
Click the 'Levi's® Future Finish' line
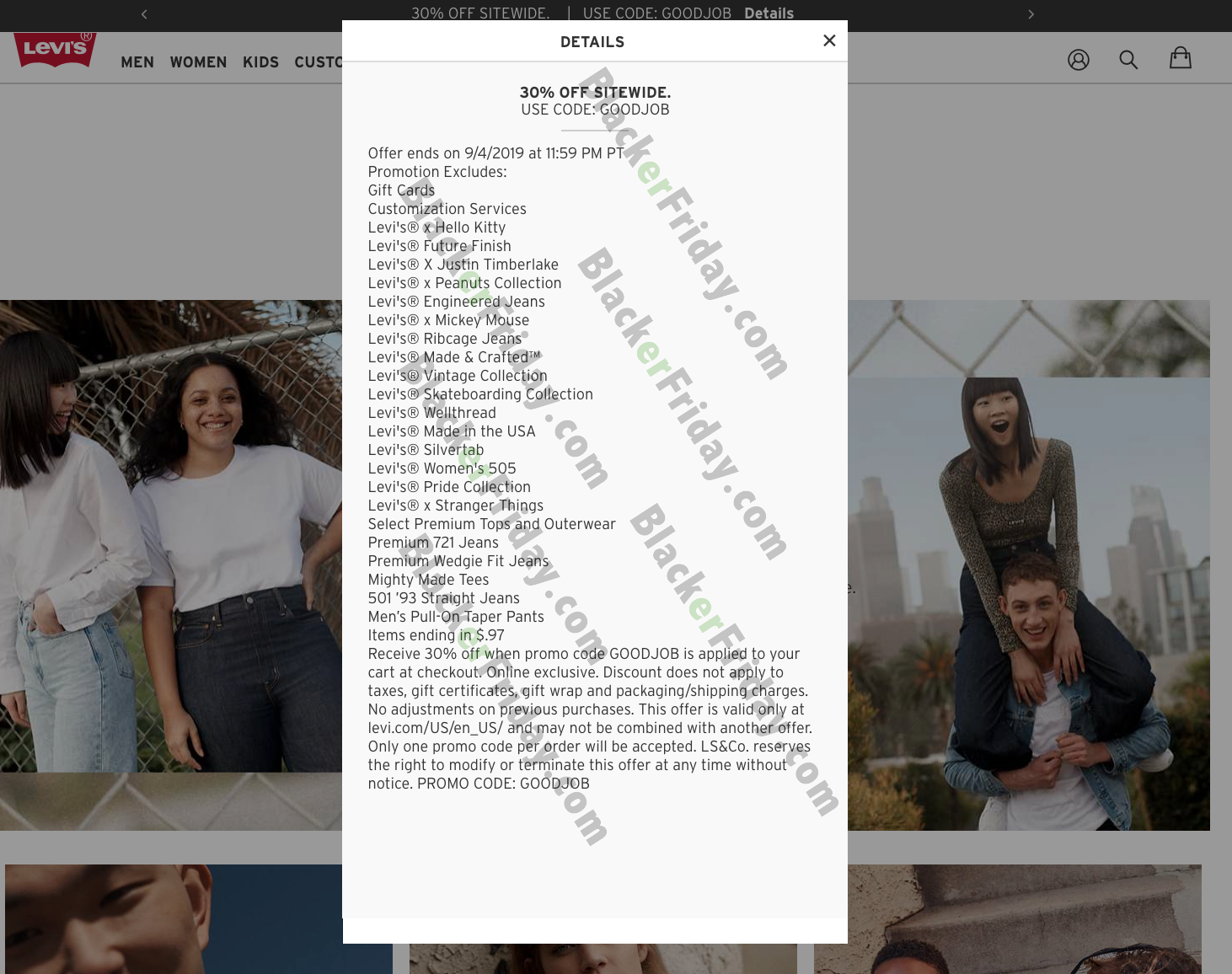click(439, 246)
